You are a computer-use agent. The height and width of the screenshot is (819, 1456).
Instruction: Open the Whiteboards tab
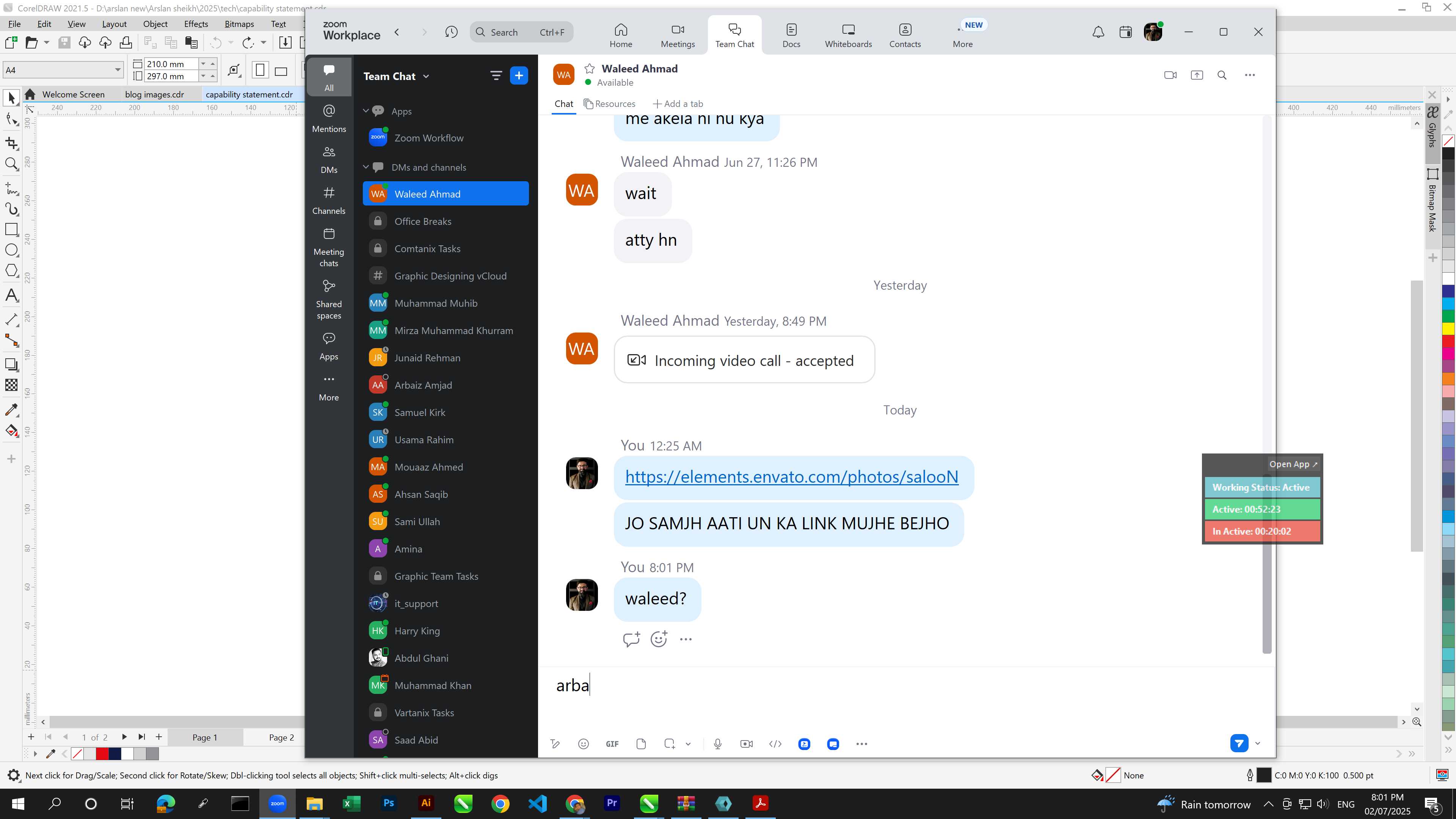tap(849, 35)
